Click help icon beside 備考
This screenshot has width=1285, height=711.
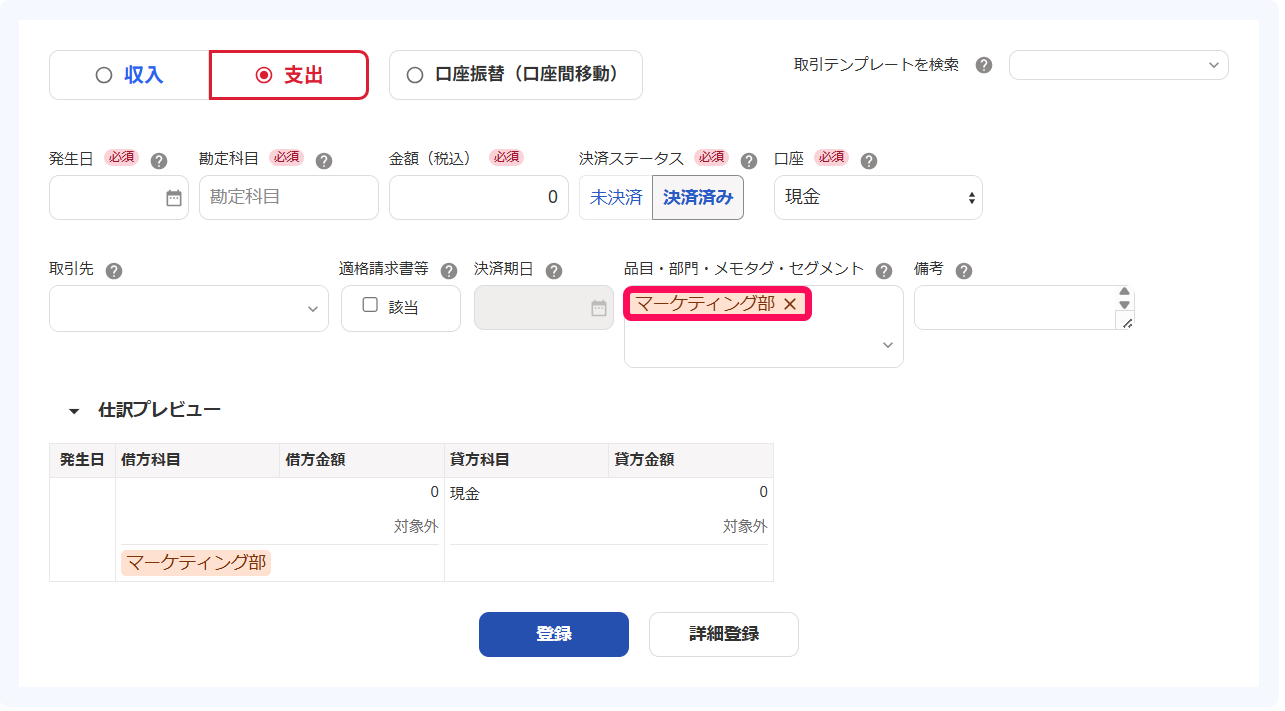pos(964,271)
